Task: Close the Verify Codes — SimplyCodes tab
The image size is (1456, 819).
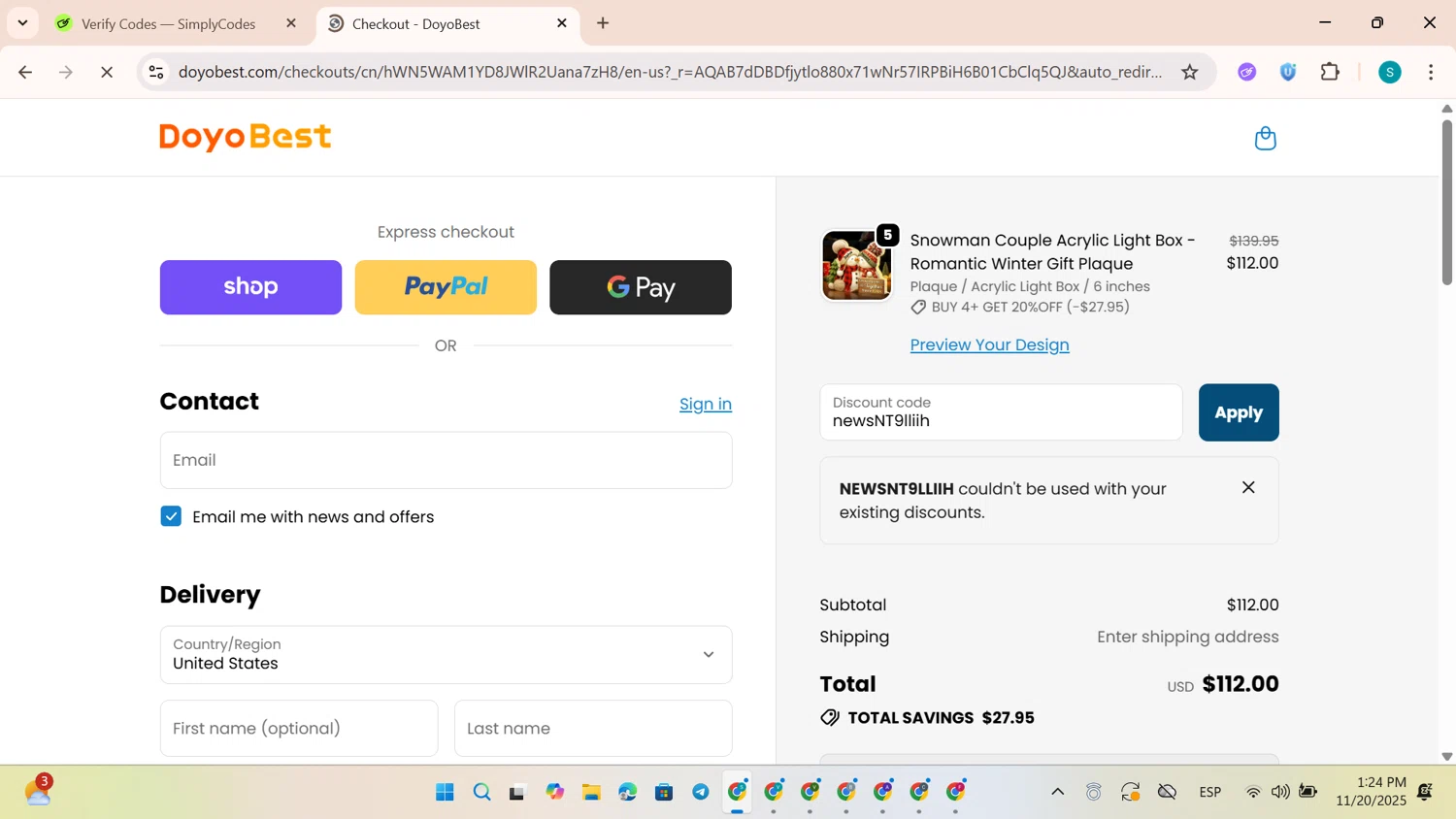Action: [x=291, y=23]
